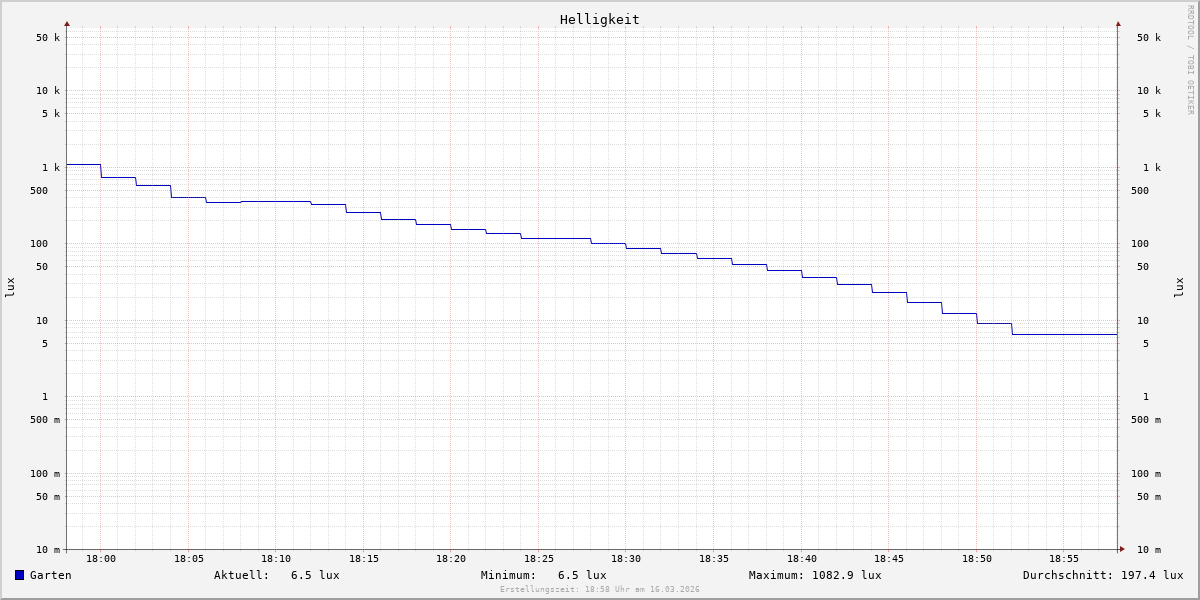The width and height of the screenshot is (1200, 600).
Task: Click the Helligkeit chart title
Action: 599,19
